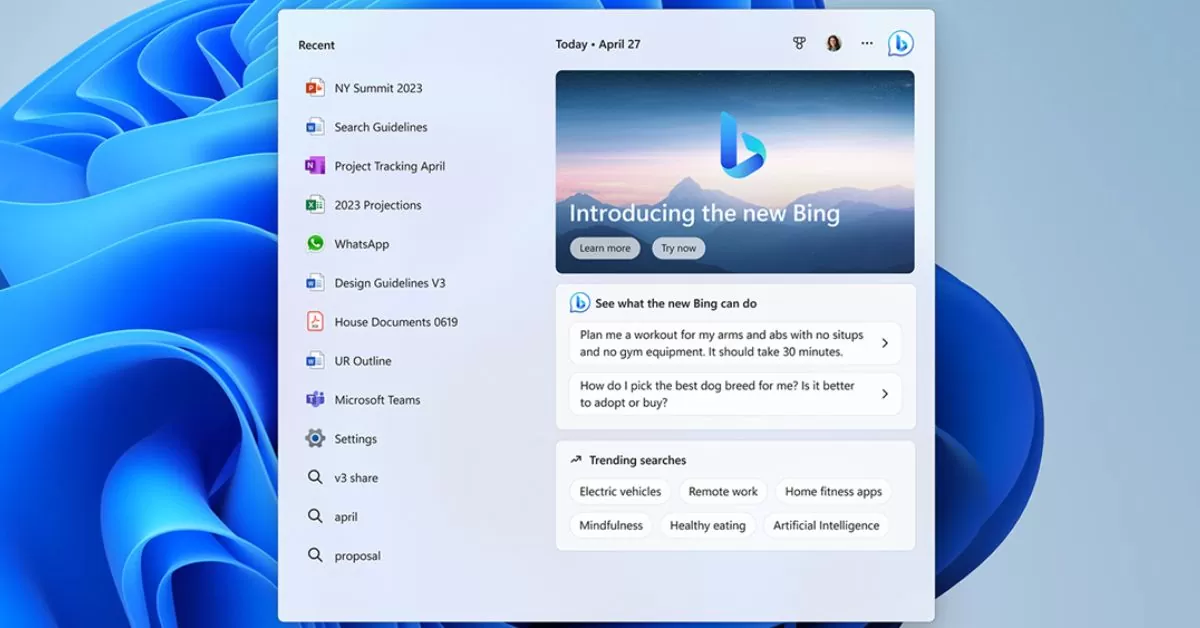Open the 'UR Outline' document
Viewport: 1200px width, 628px height.
point(363,361)
